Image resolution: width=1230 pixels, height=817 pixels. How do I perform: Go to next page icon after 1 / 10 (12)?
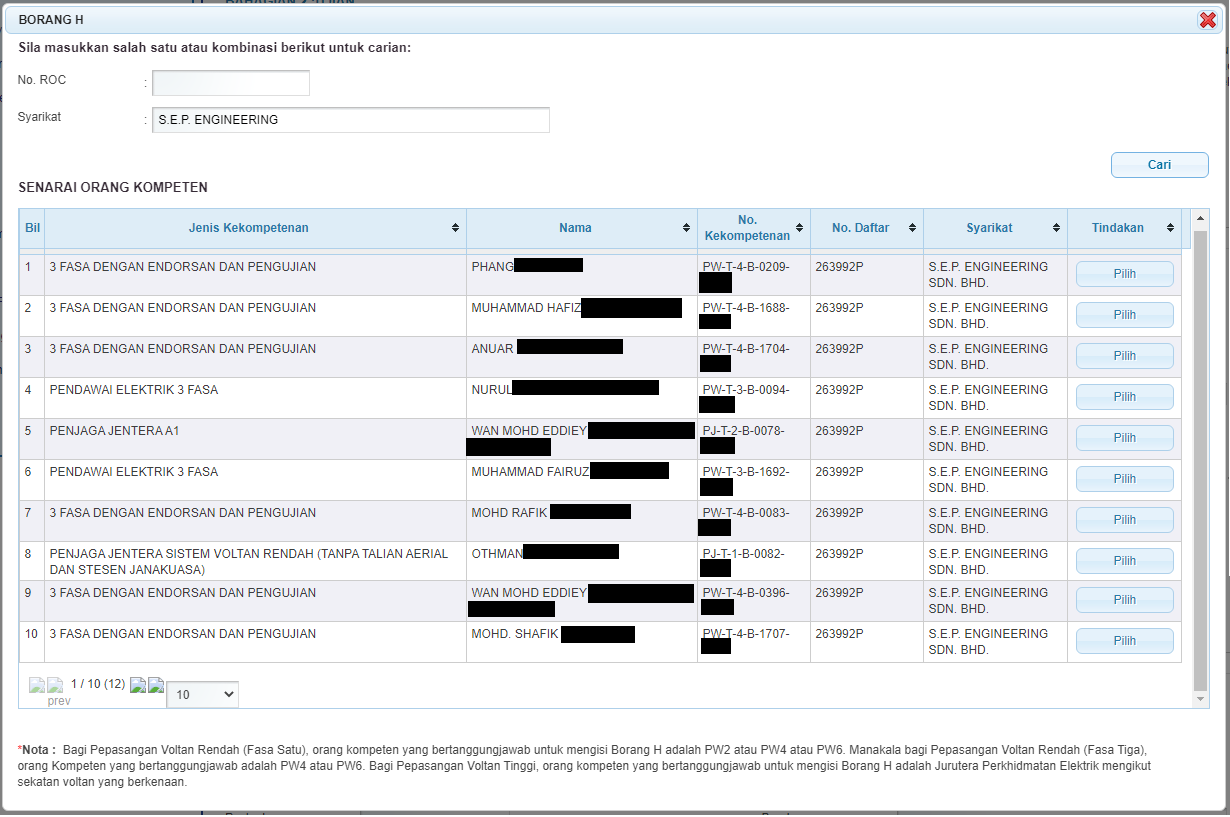[x=138, y=686]
